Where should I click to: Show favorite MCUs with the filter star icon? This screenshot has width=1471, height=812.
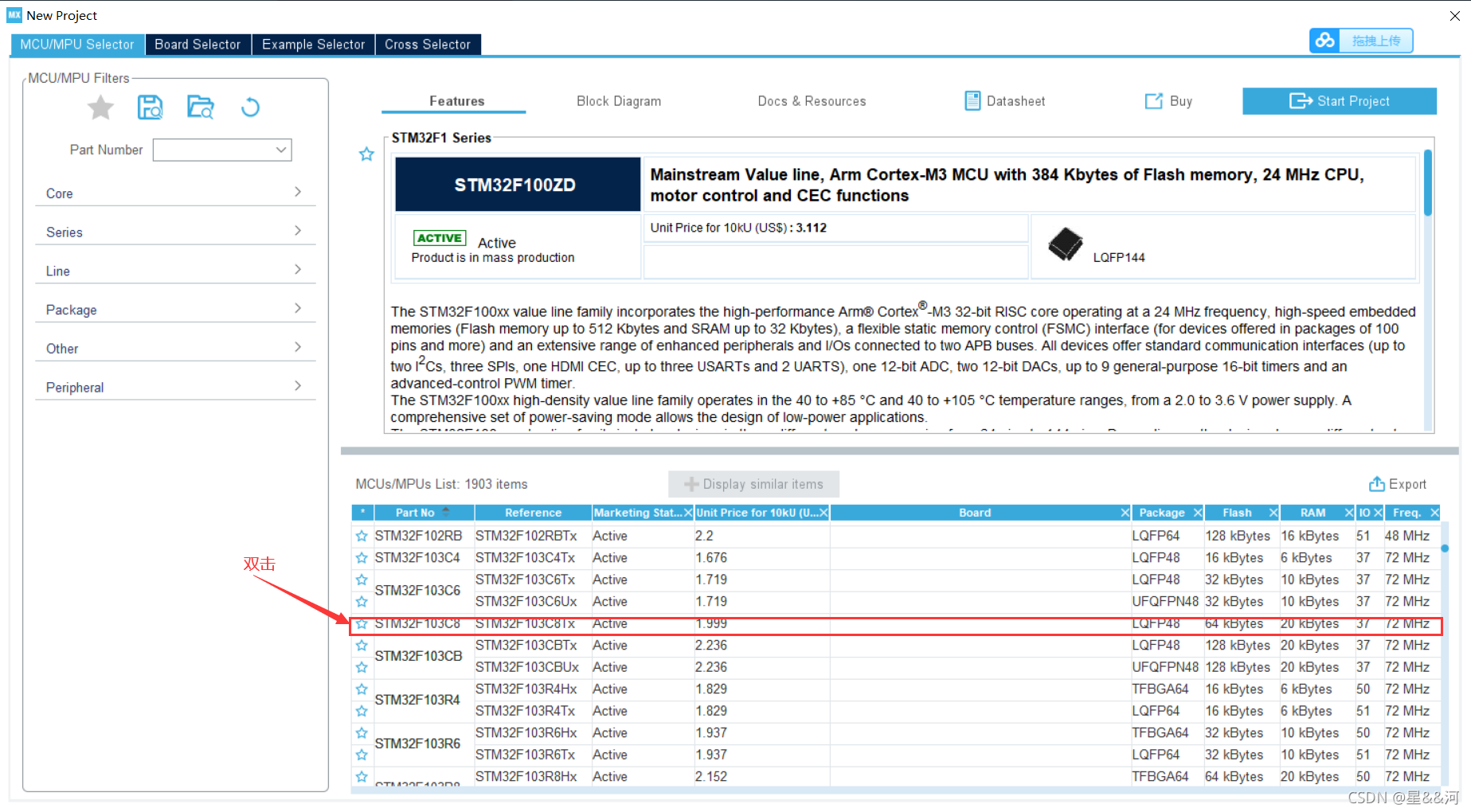[x=100, y=107]
